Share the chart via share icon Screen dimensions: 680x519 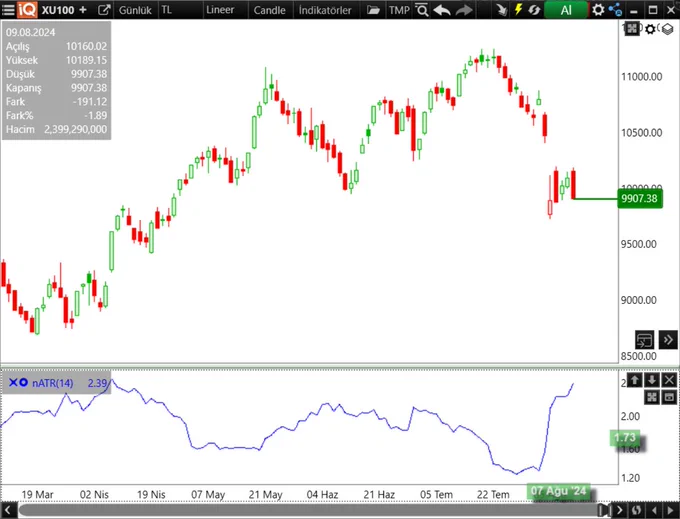coord(616,10)
